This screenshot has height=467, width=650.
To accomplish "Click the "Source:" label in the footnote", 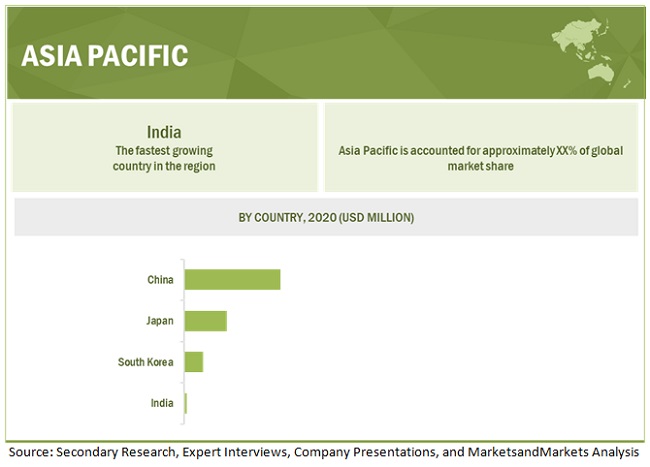I will (30, 453).
